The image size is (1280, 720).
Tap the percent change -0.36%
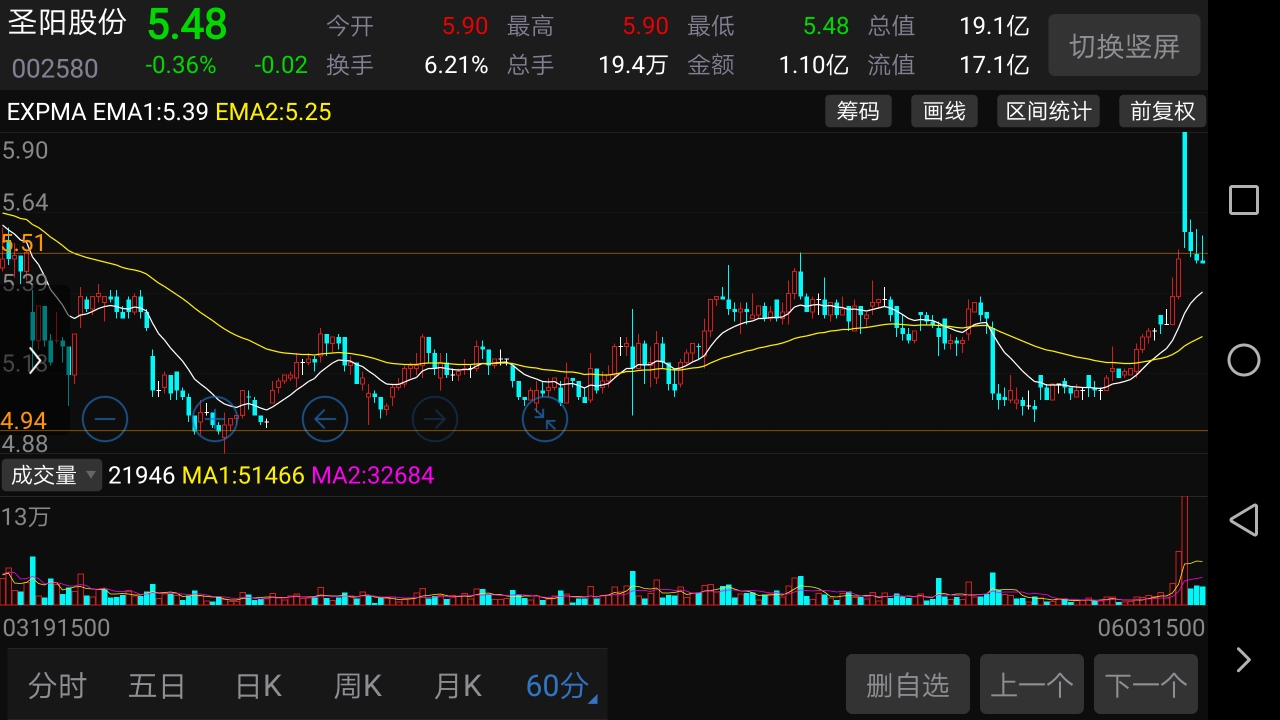[x=180, y=66]
